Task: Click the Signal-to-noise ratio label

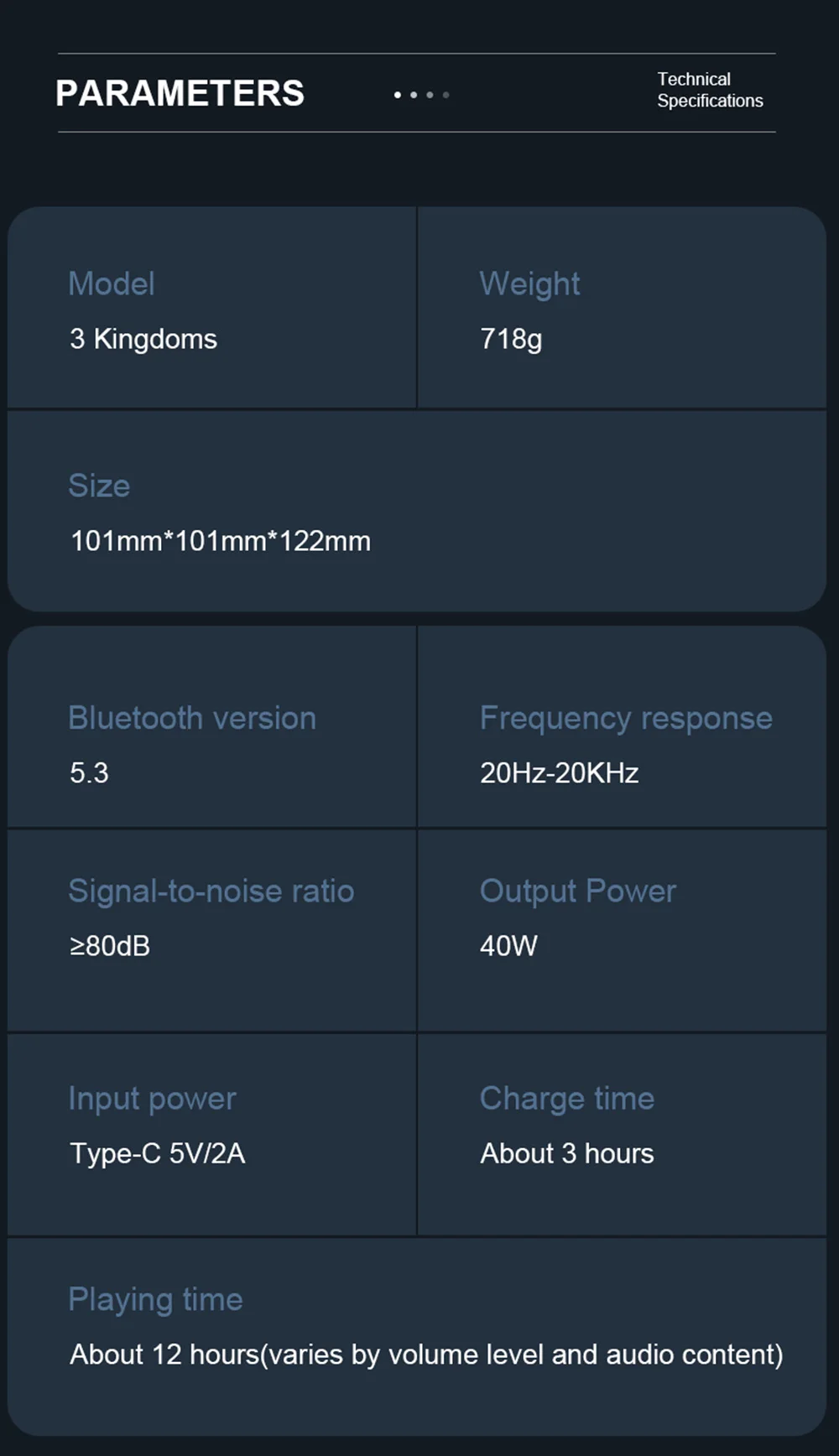Action: coord(211,891)
